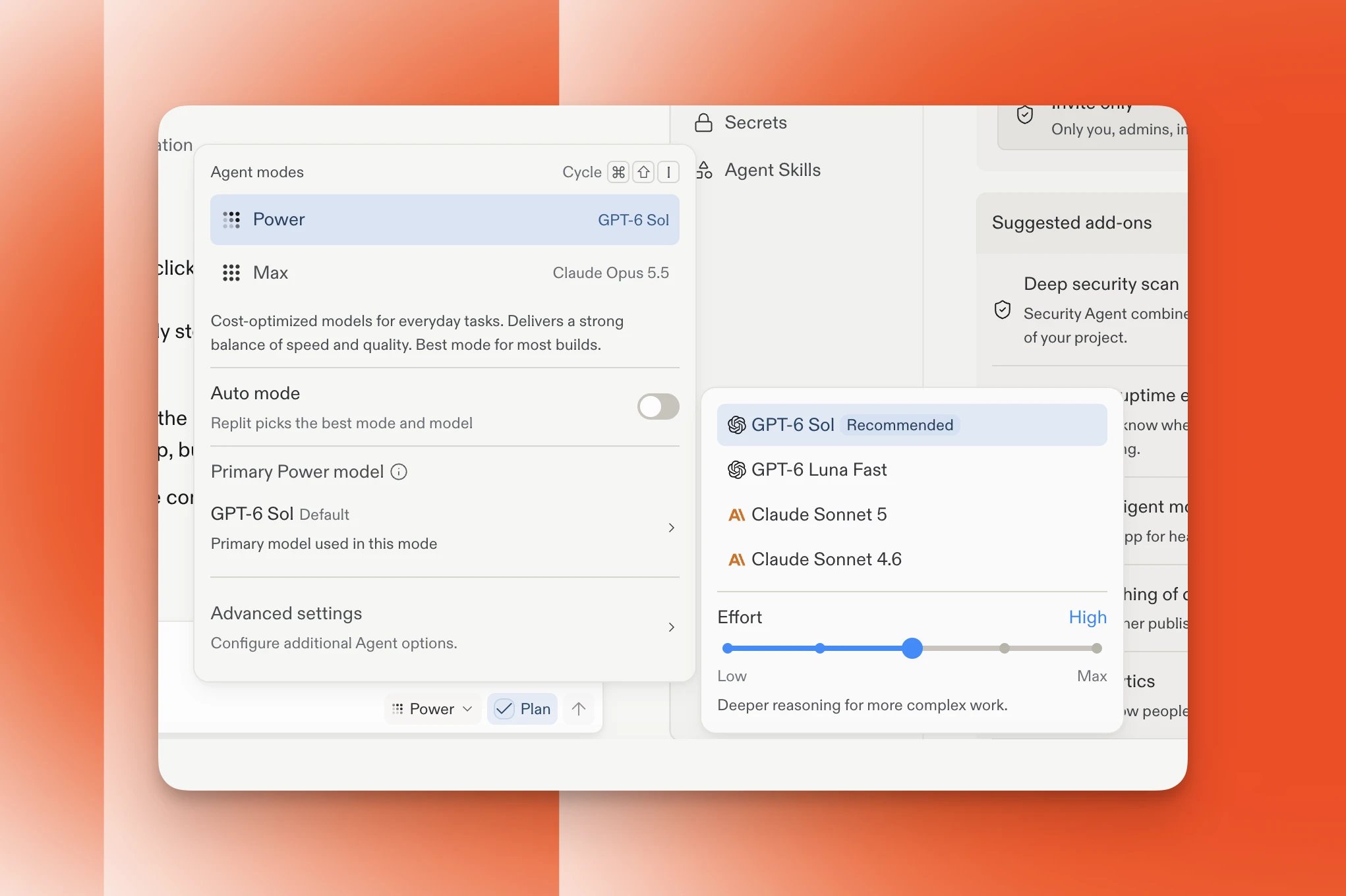Click the Command key in Cycle shortcut
The image size is (1346, 896).
pos(618,172)
